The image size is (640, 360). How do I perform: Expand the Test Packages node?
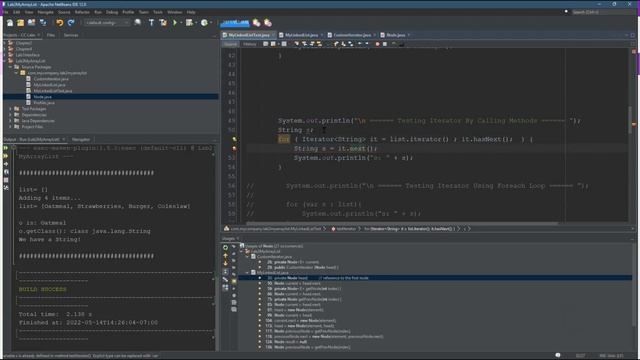click(x=10, y=109)
